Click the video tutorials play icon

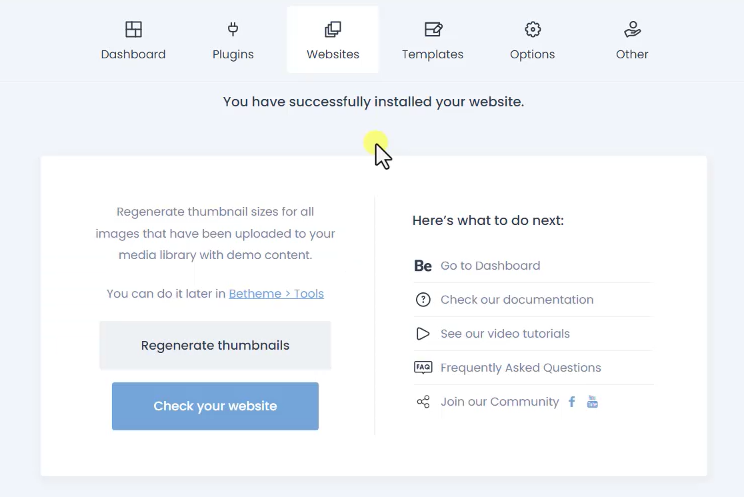[423, 334]
